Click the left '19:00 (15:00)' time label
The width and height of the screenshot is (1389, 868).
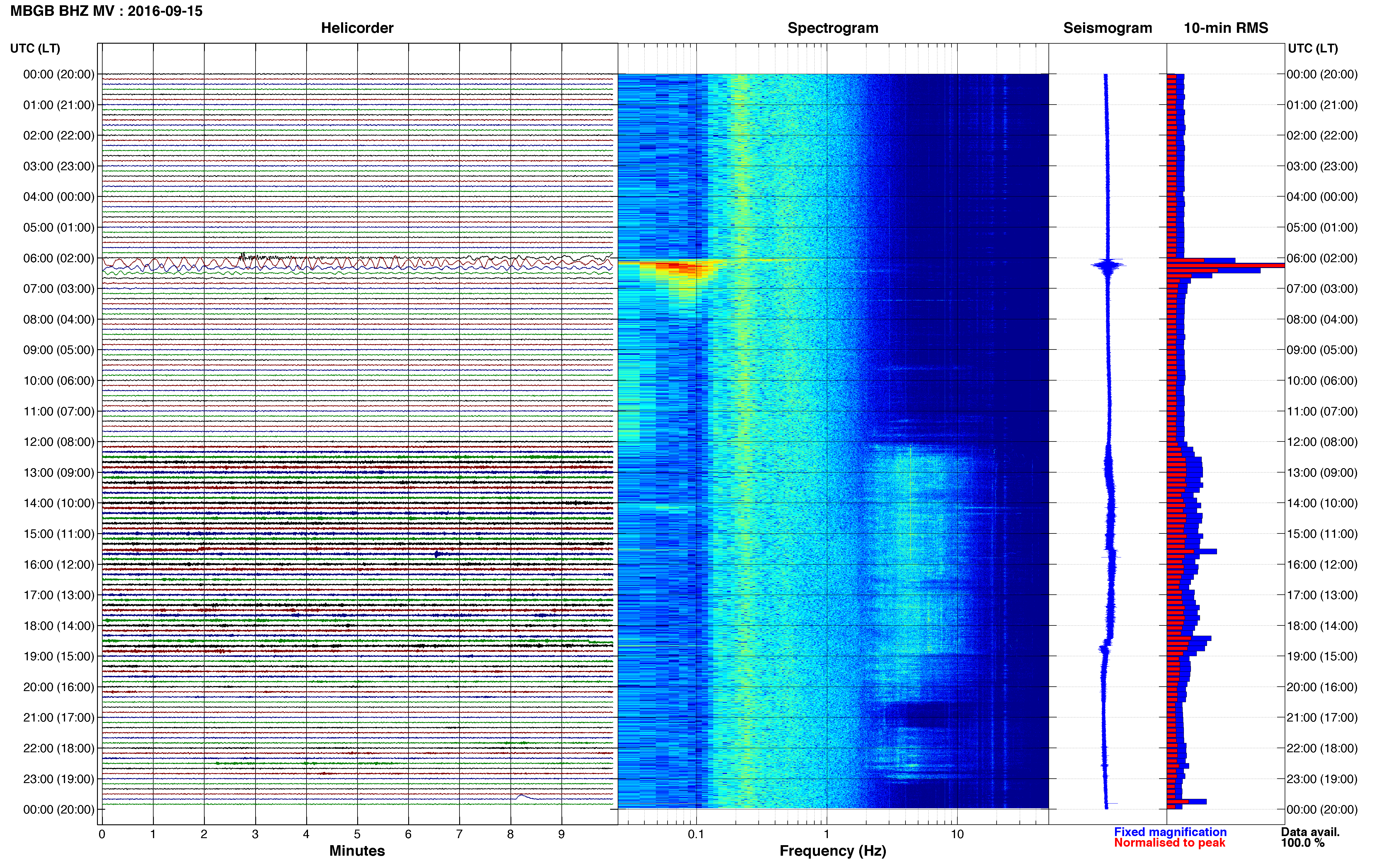(x=59, y=656)
